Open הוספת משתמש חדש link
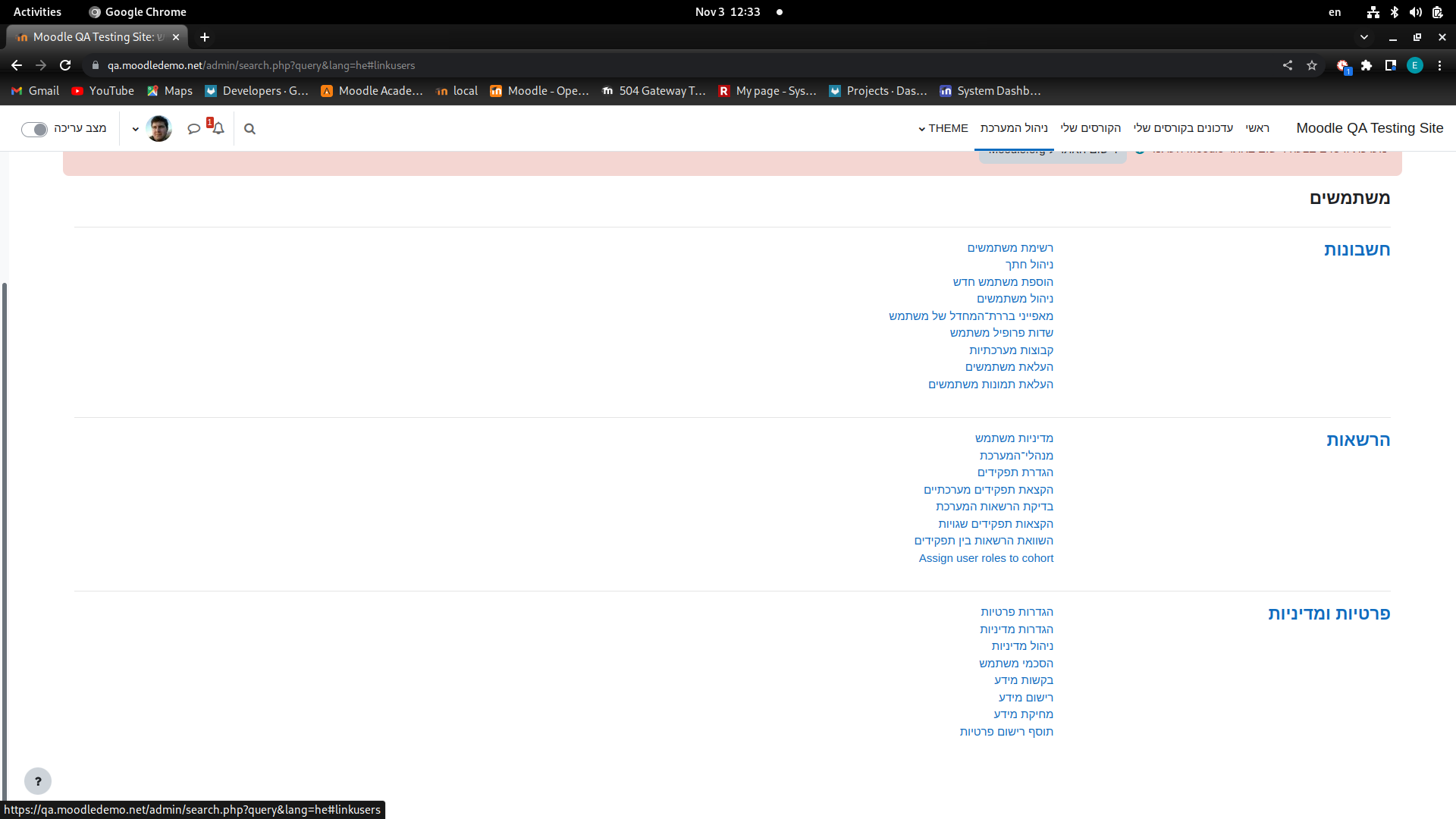 (1003, 282)
